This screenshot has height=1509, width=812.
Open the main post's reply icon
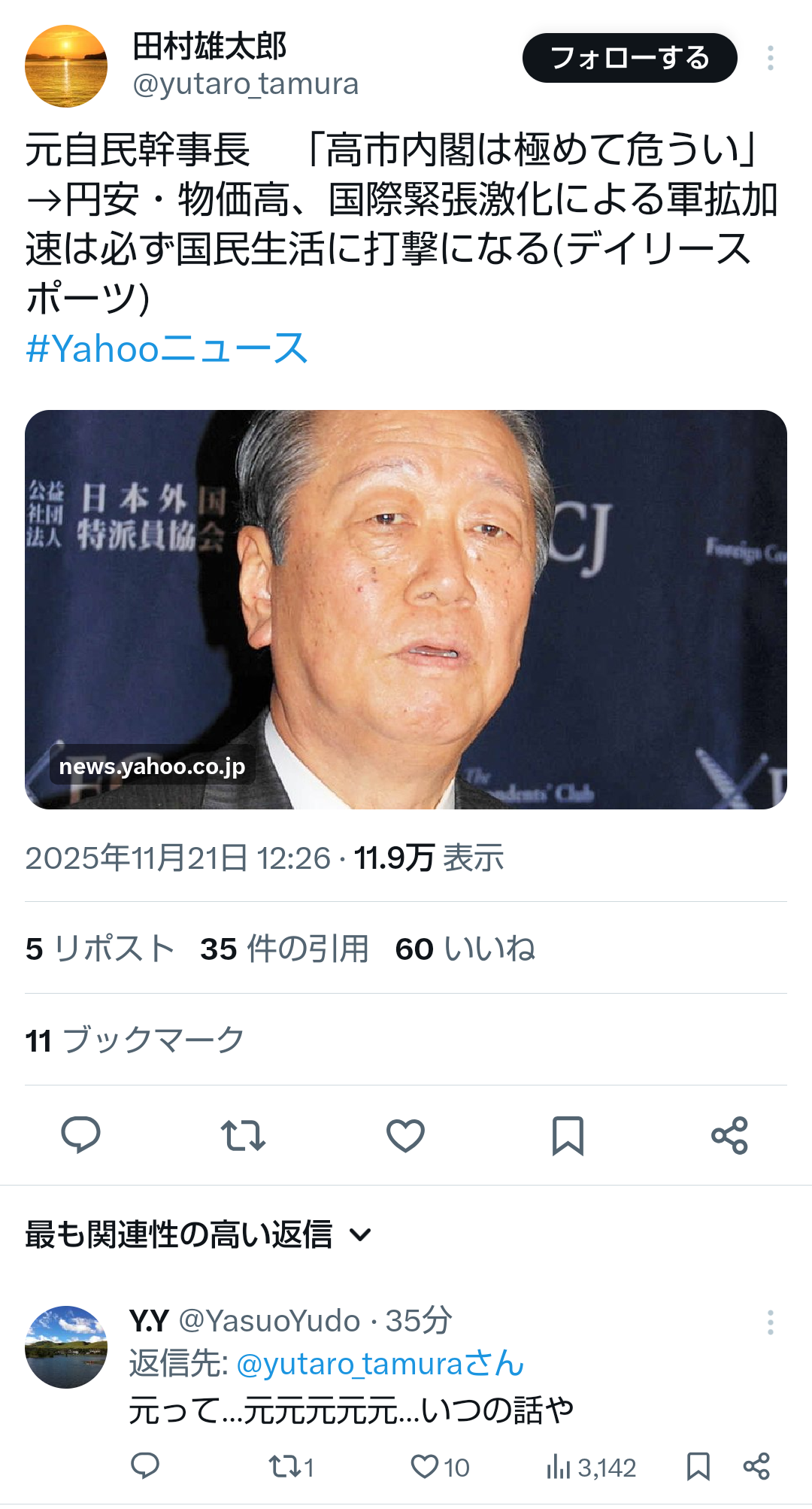pyautogui.click(x=80, y=1135)
